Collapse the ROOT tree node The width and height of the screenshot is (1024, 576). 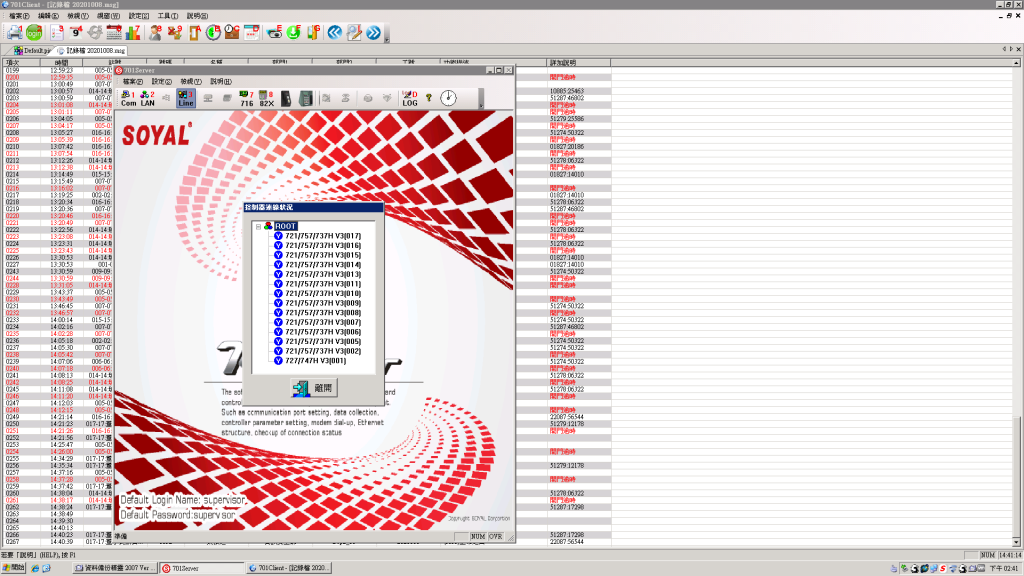259,227
